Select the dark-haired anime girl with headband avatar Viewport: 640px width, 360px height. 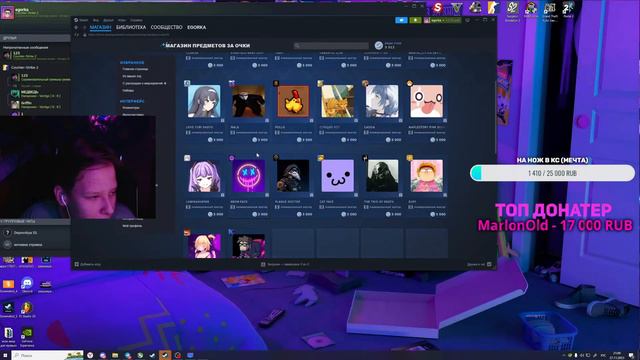point(204,101)
